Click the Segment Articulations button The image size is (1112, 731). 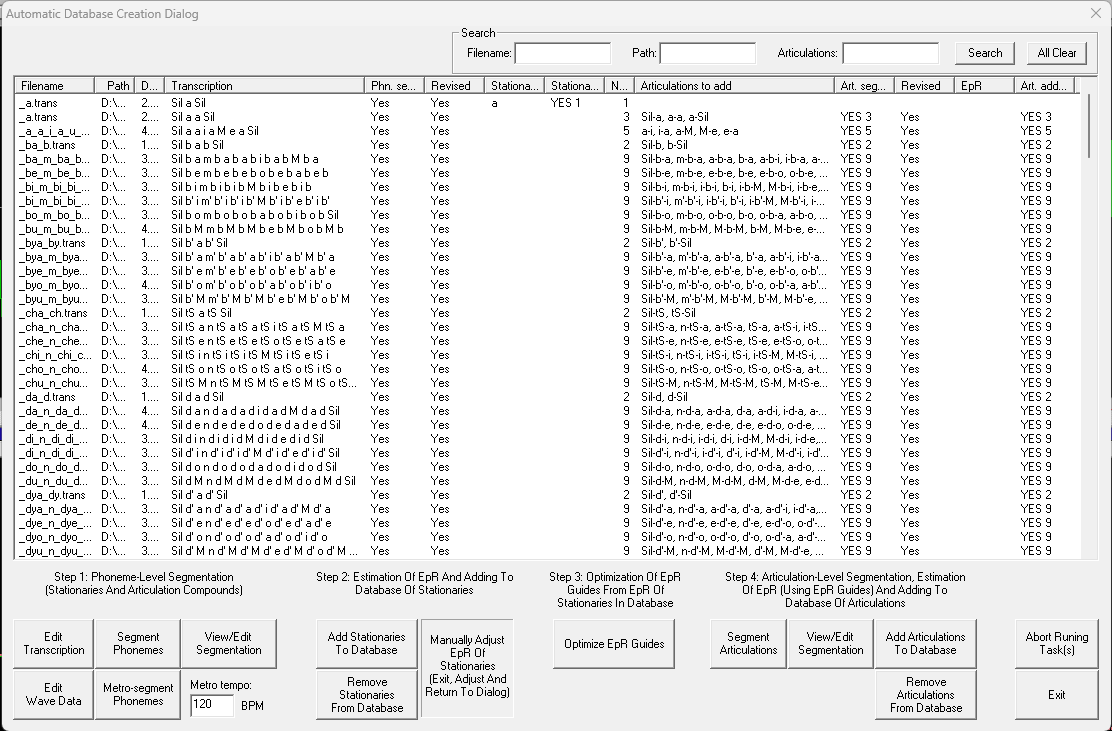(748, 643)
